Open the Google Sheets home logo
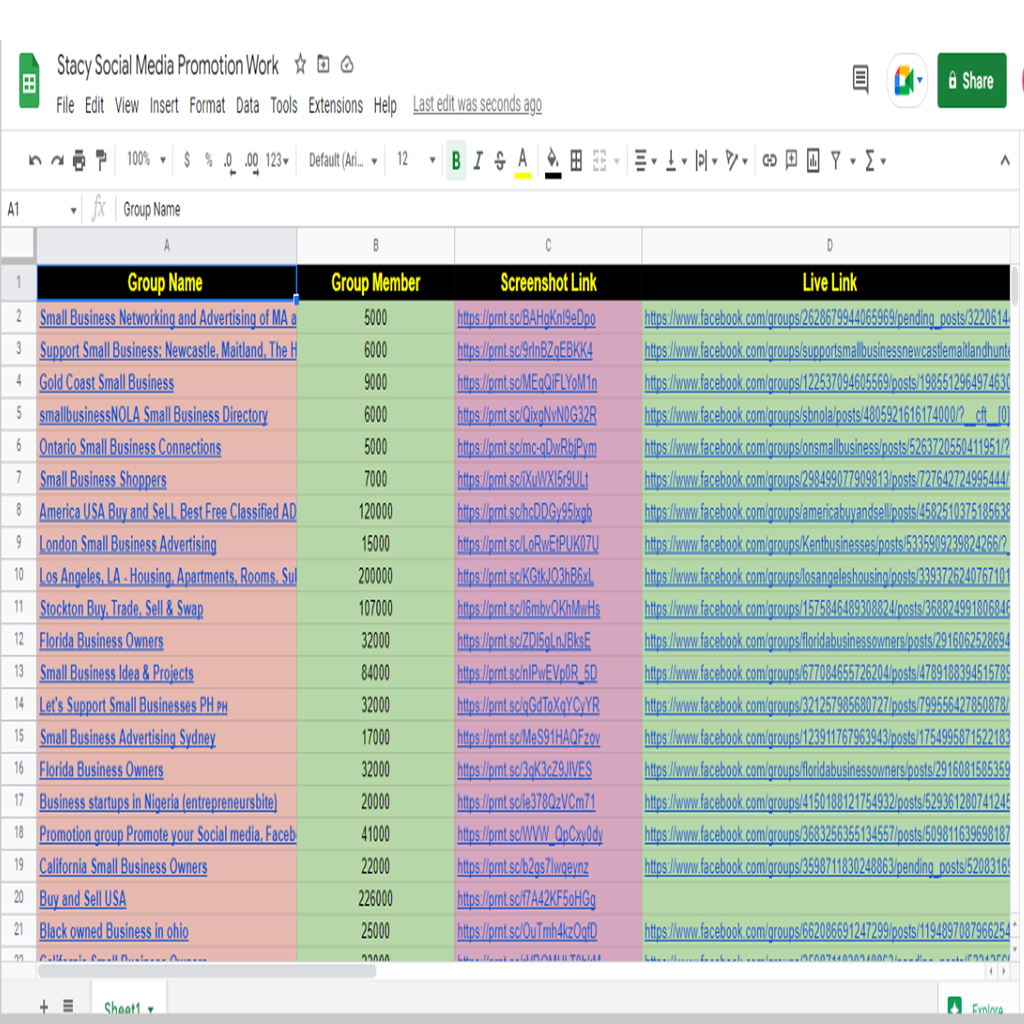Screen dimensions: 1024x1024 [x=29, y=81]
